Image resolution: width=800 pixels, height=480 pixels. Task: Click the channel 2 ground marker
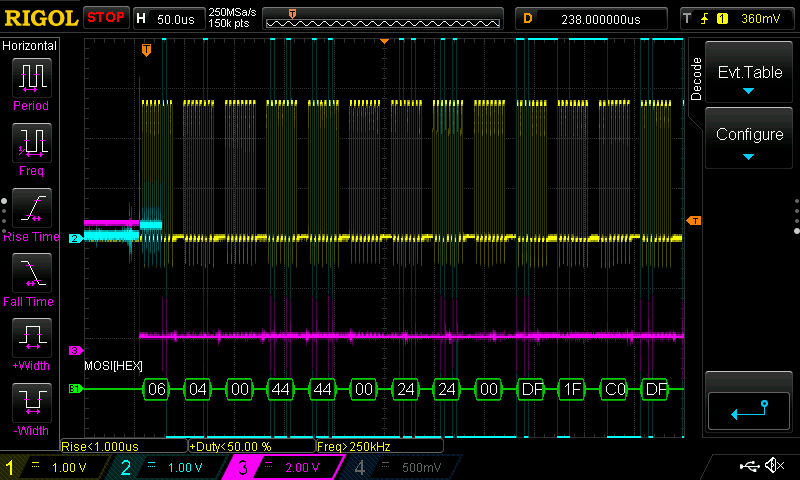[76, 238]
